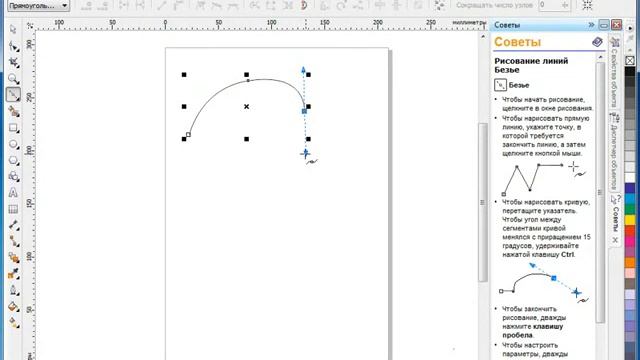This screenshot has width=640, height=360.
Task: Pick the white color swatch
Action: 630,178
